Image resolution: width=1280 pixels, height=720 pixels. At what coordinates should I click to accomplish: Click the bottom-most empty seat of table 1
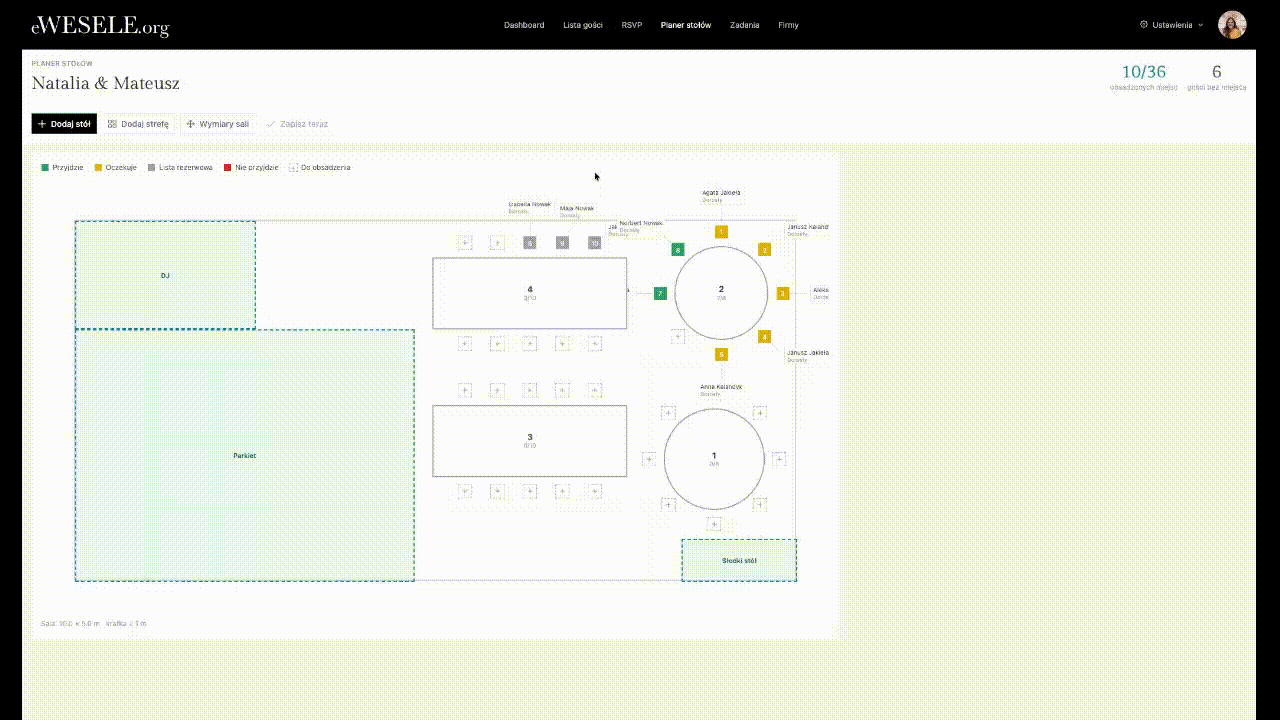point(714,524)
